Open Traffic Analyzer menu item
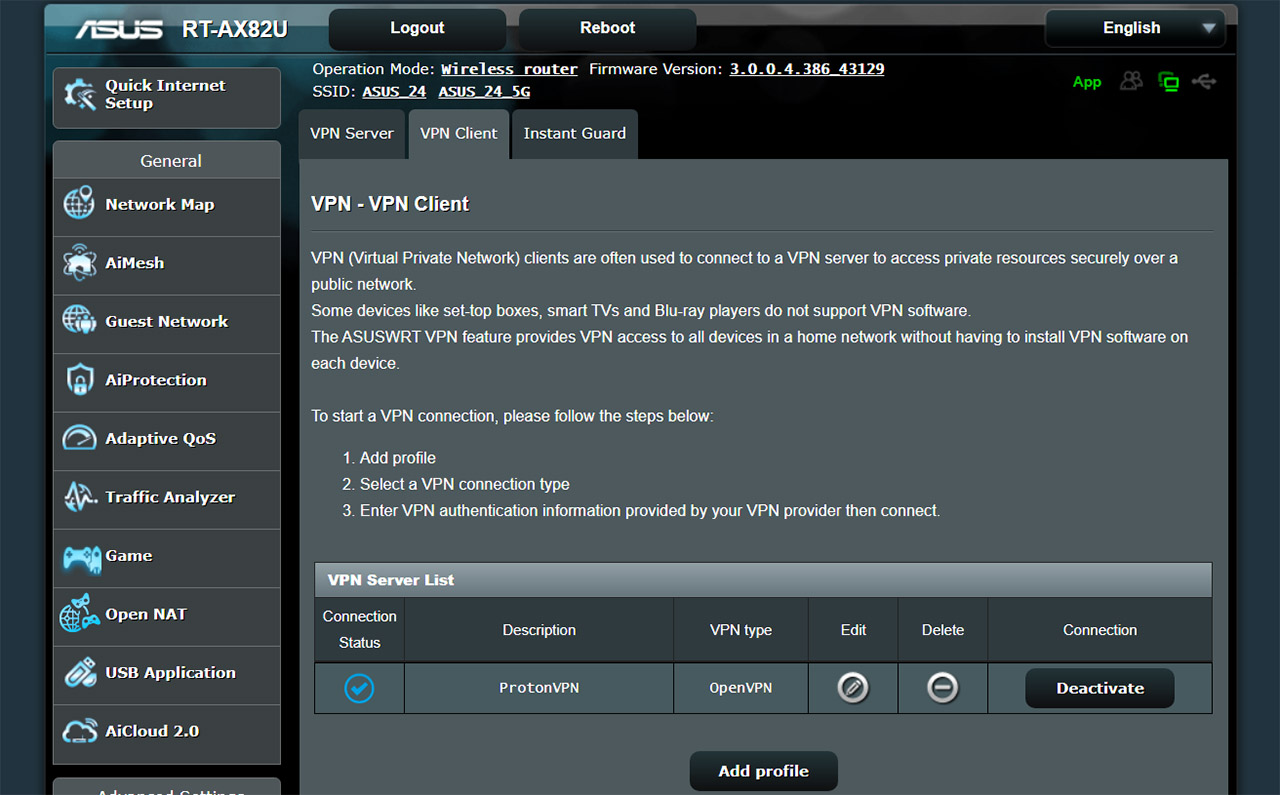This screenshot has height=795, width=1280. [x=167, y=500]
